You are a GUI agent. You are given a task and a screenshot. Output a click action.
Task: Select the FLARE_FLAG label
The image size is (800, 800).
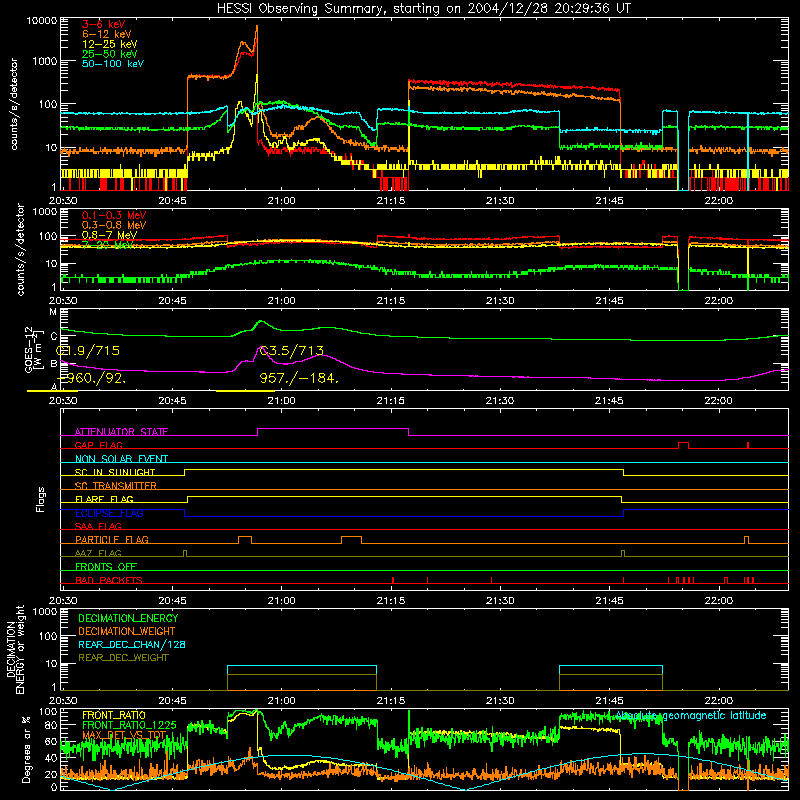click(x=104, y=499)
